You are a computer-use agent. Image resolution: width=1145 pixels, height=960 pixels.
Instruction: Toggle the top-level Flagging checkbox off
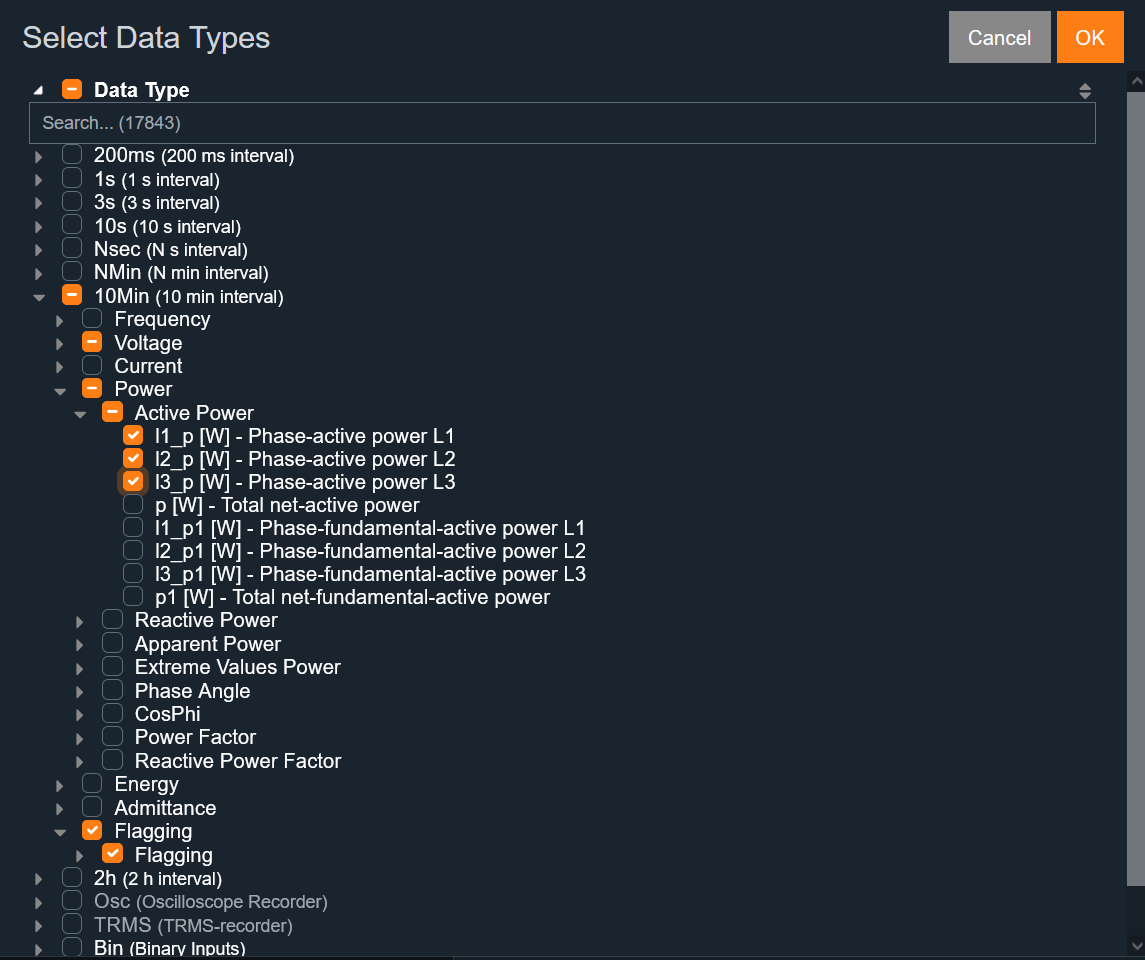point(92,830)
